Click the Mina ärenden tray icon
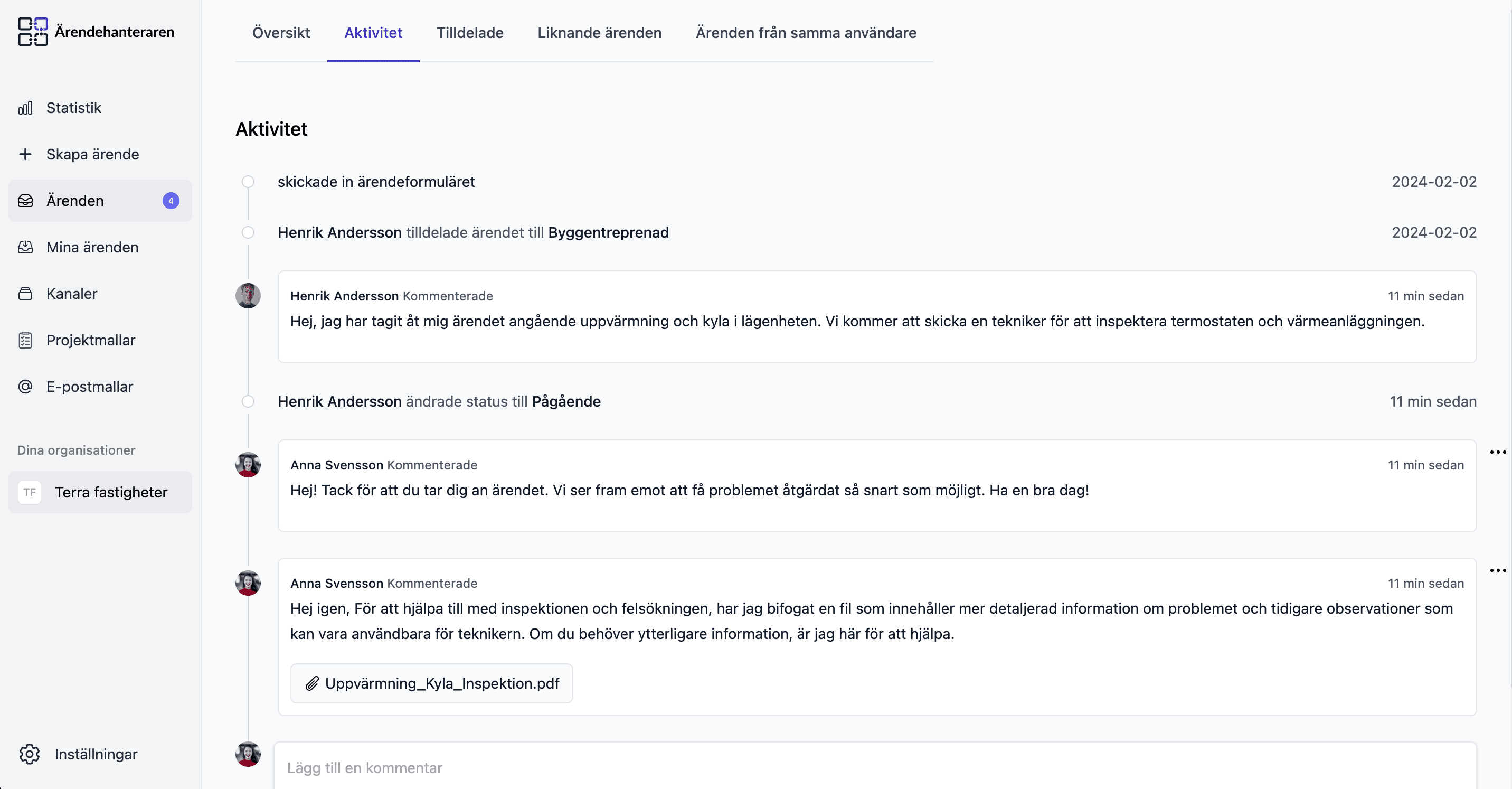The height and width of the screenshot is (789, 1512). [25, 247]
